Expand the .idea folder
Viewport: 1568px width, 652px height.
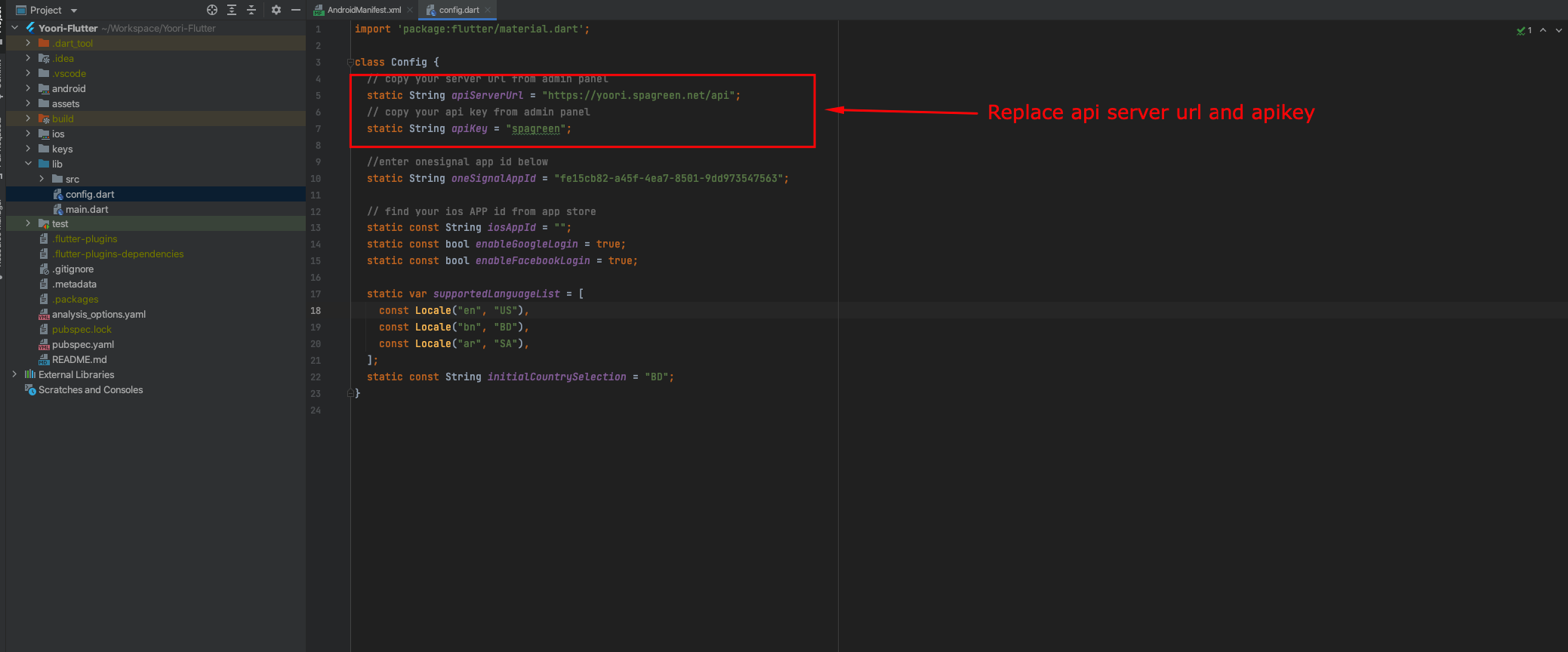(x=28, y=58)
